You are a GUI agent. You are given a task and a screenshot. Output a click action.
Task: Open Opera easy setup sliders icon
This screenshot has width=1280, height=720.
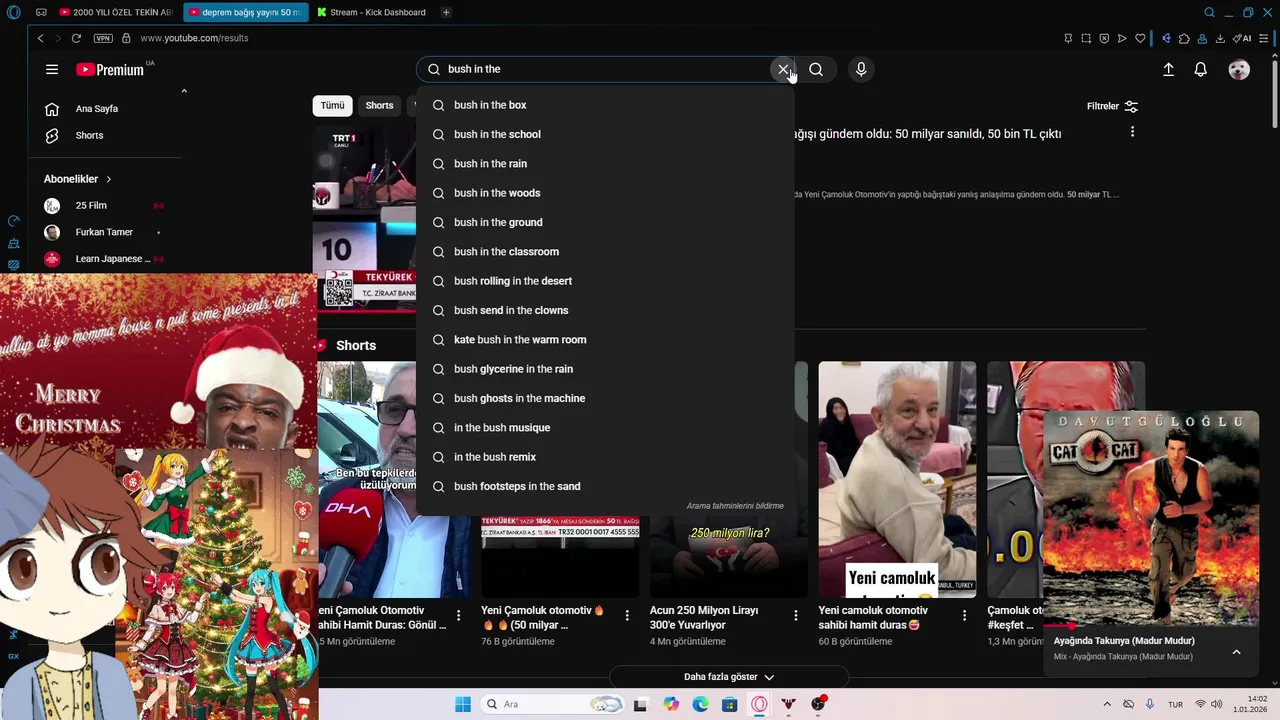pos(1264,38)
